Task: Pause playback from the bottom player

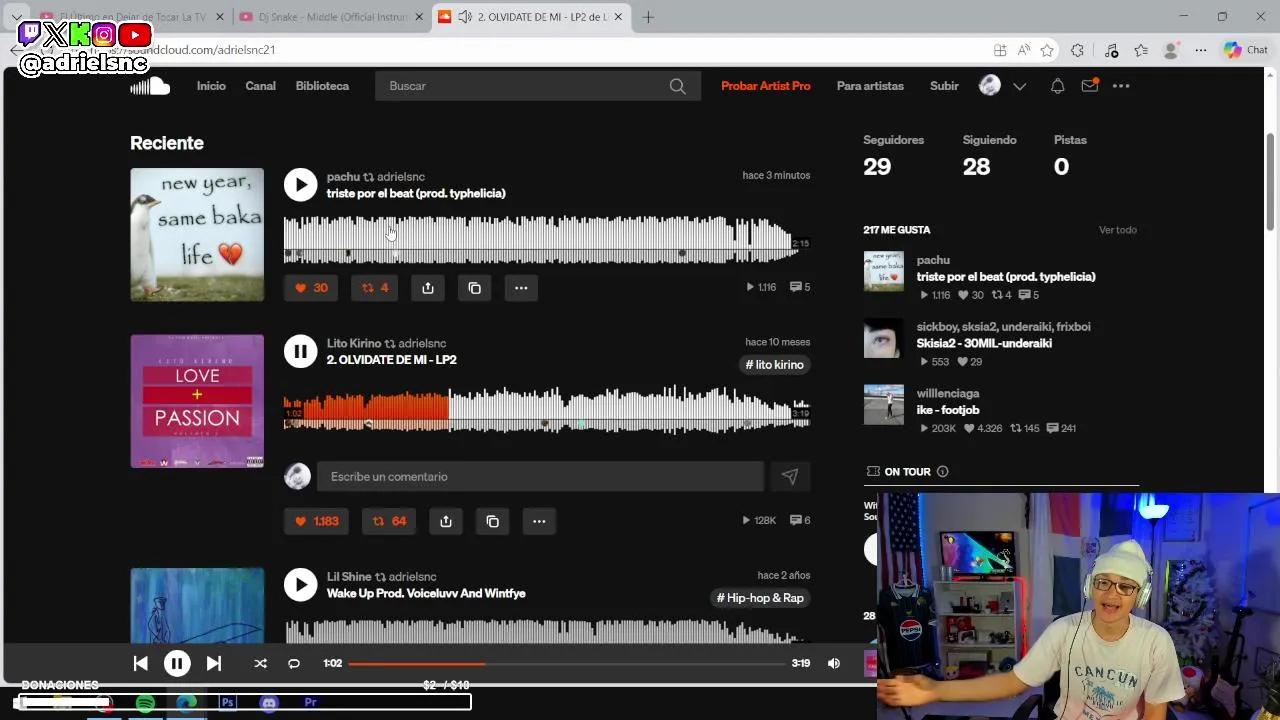Action: (177, 663)
